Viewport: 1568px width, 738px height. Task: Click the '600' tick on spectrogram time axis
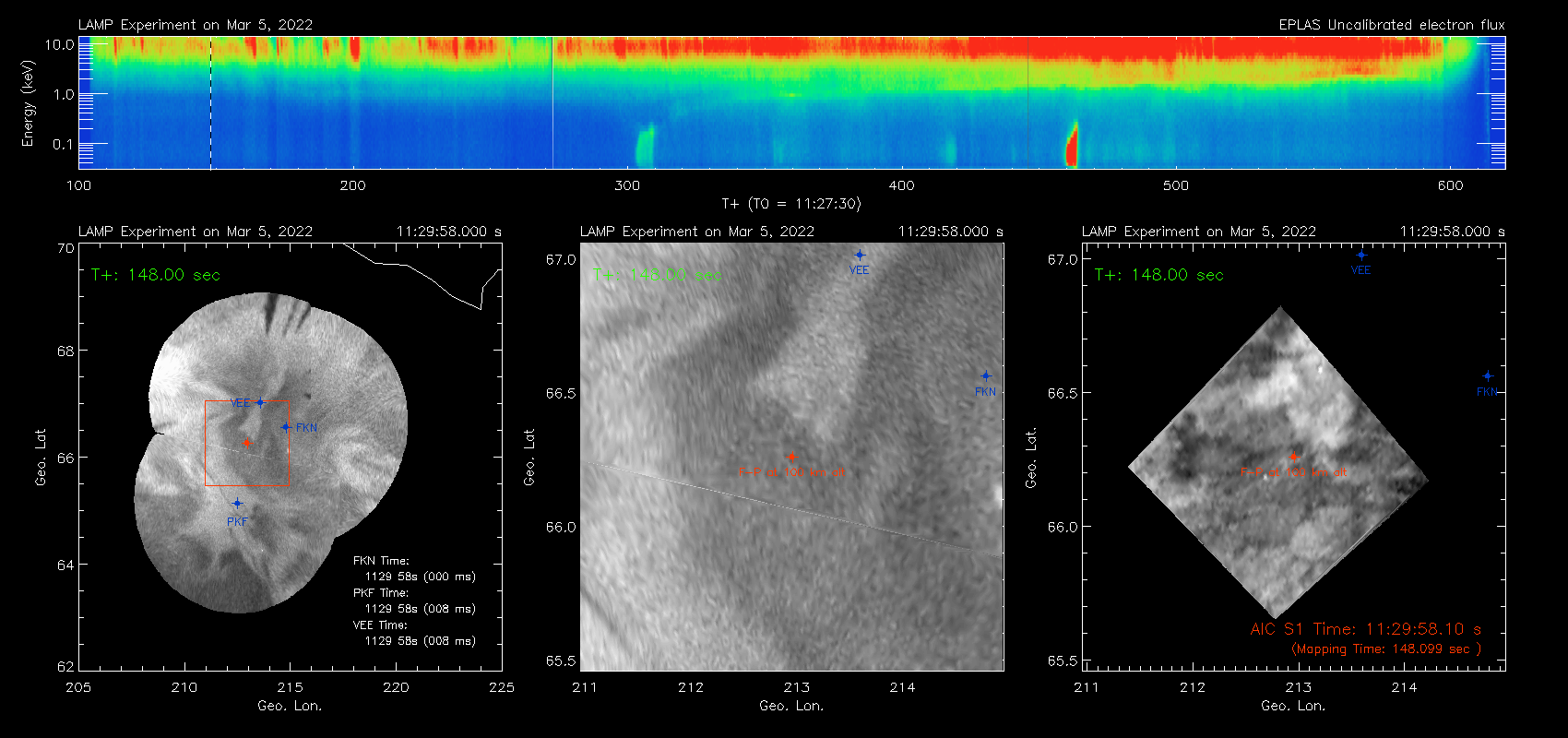coord(1451,185)
